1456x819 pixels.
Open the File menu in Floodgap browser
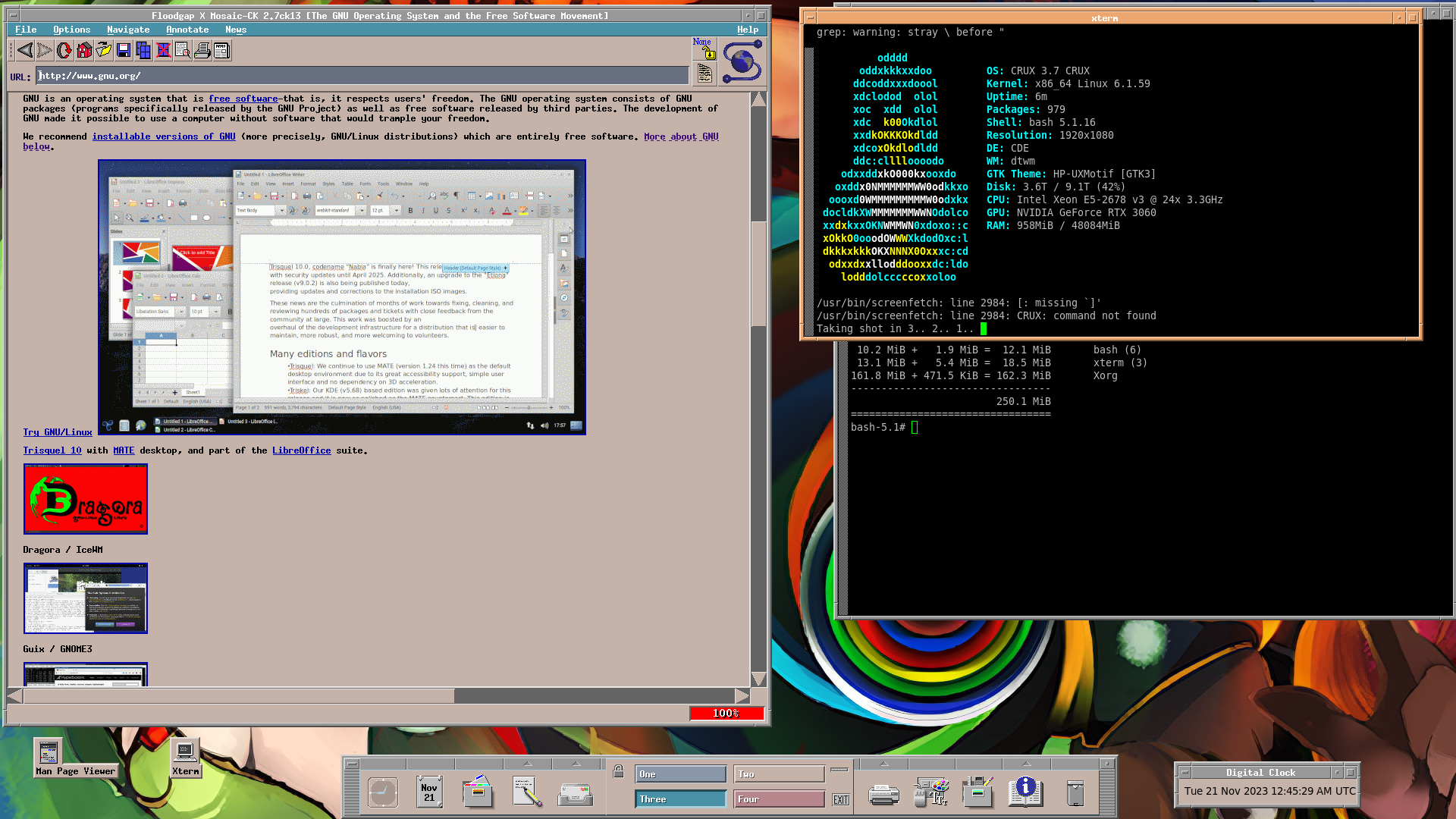(x=25, y=29)
